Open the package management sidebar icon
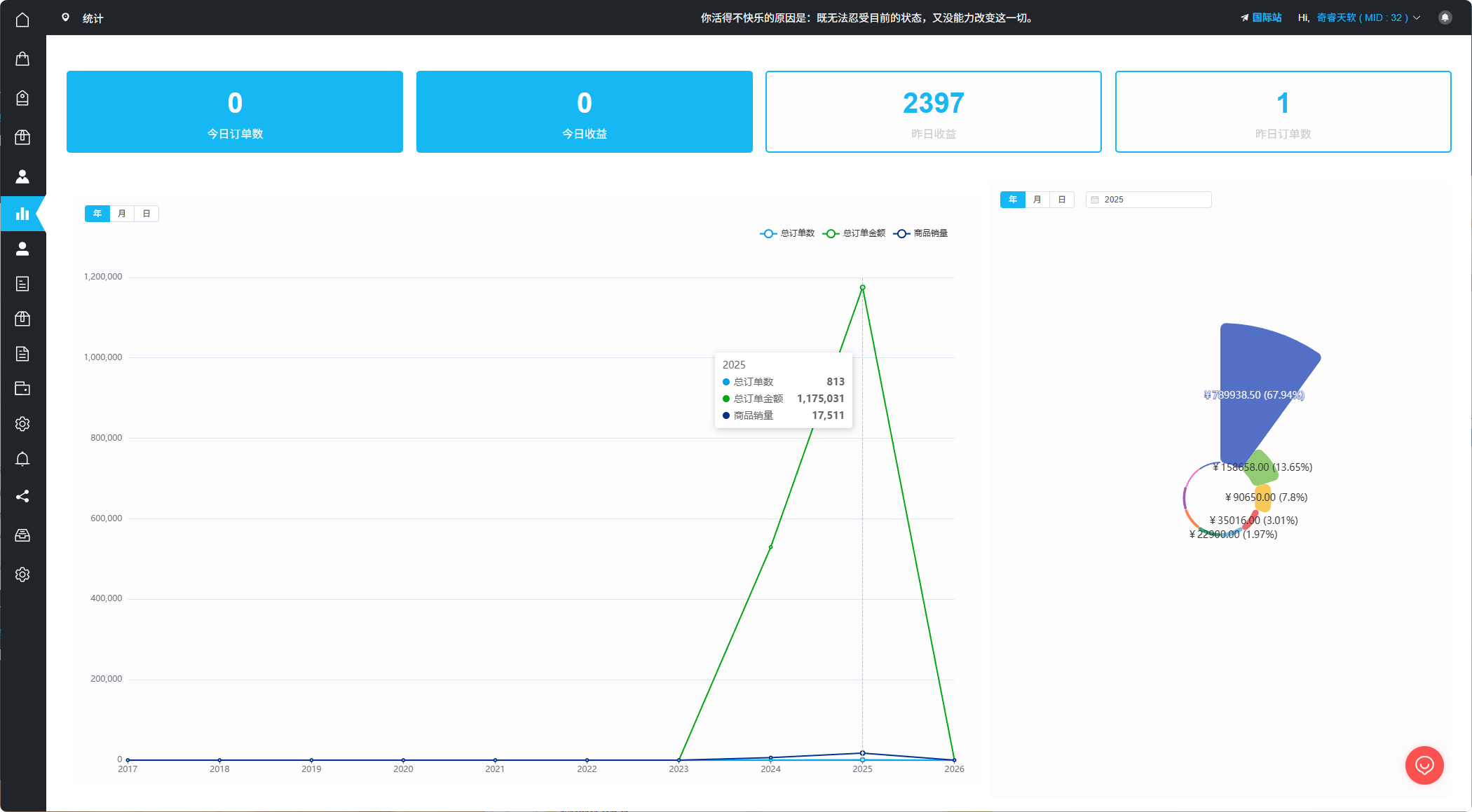The image size is (1472, 812). [x=22, y=137]
